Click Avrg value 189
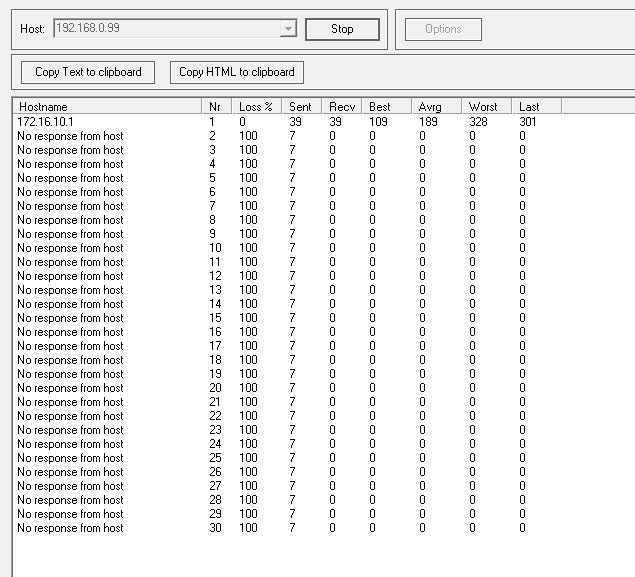The image size is (635, 577). (x=428, y=121)
